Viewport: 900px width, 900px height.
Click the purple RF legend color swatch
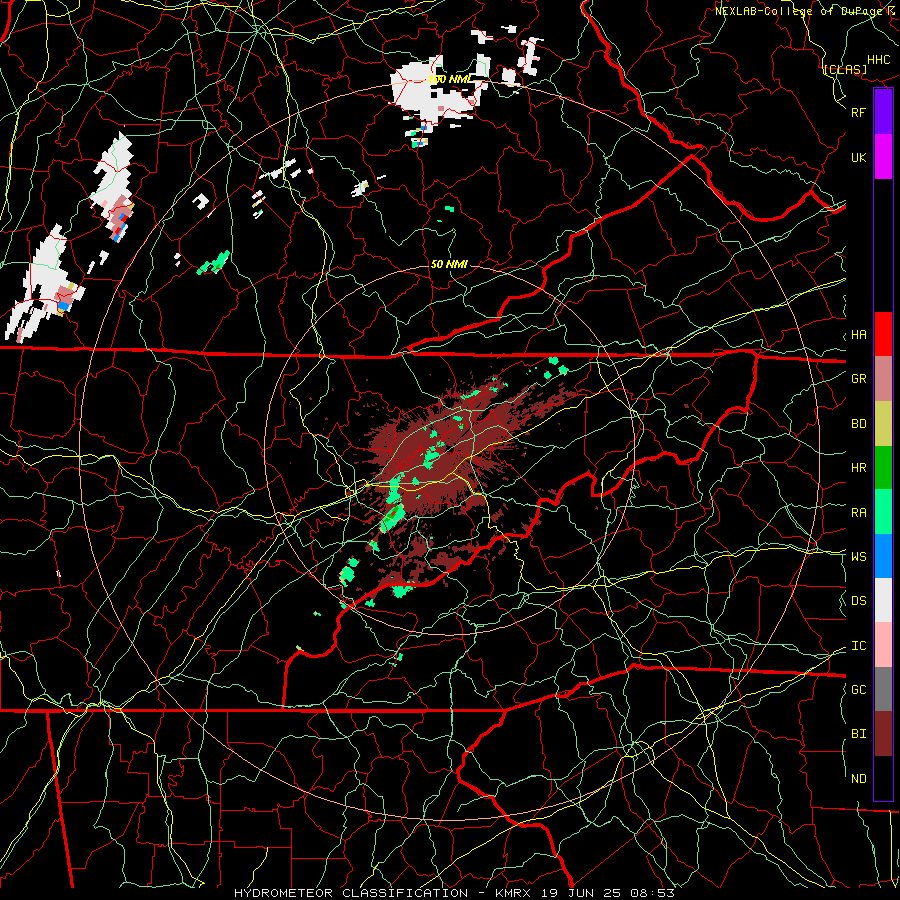tap(883, 112)
